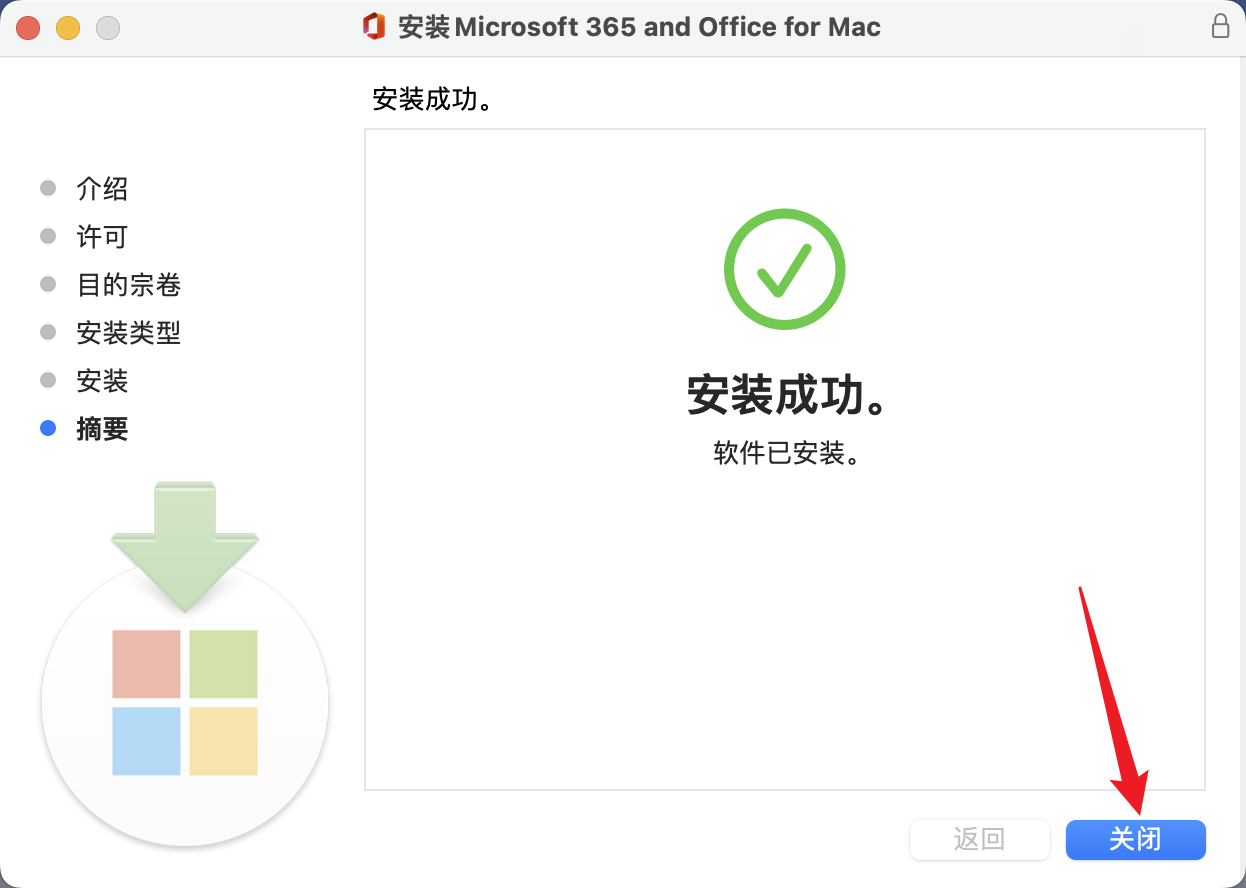
Task: Select the 介绍 step in sidebar
Action: pos(102,189)
